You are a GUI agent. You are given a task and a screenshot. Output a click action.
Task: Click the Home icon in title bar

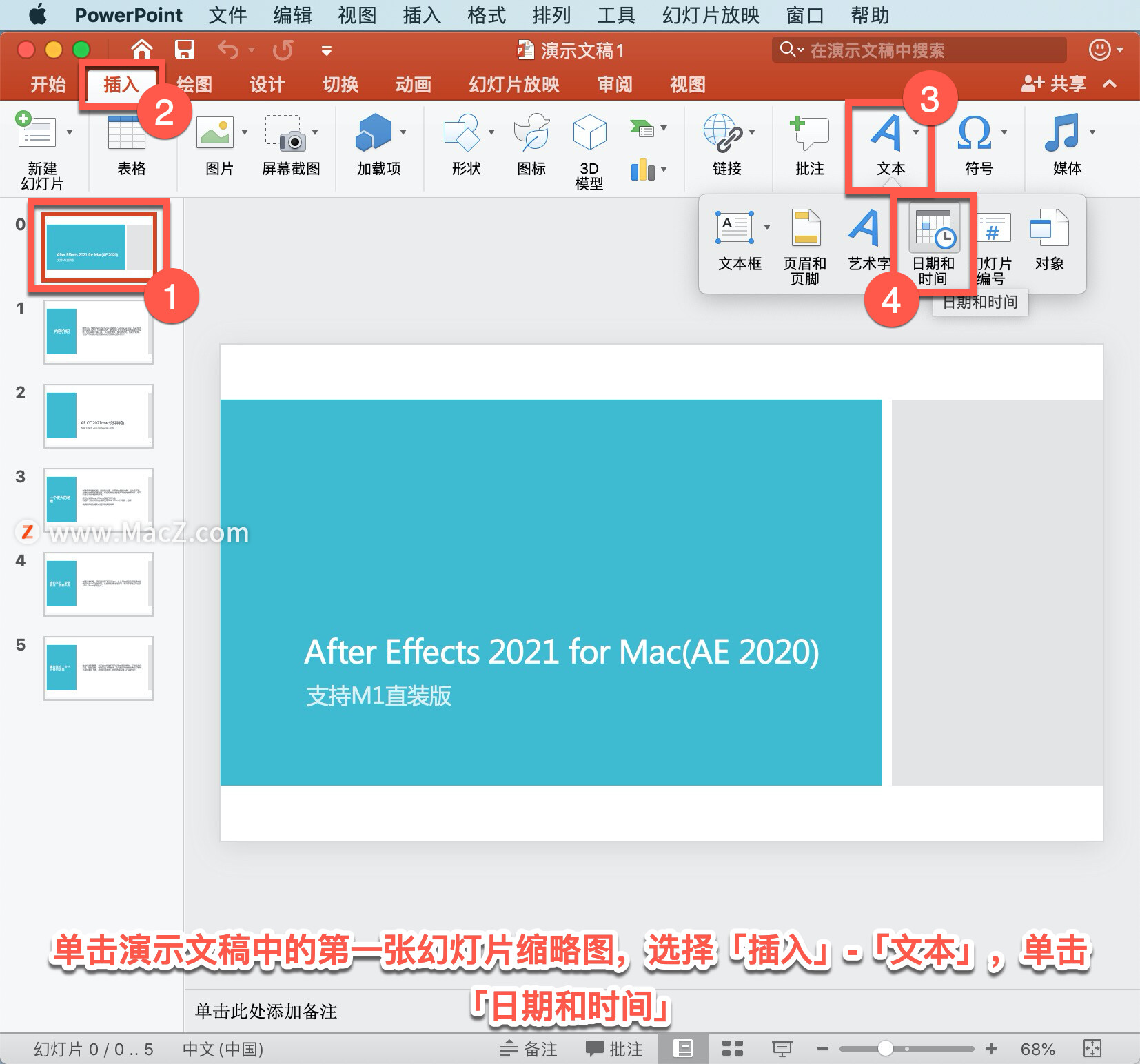[142, 50]
